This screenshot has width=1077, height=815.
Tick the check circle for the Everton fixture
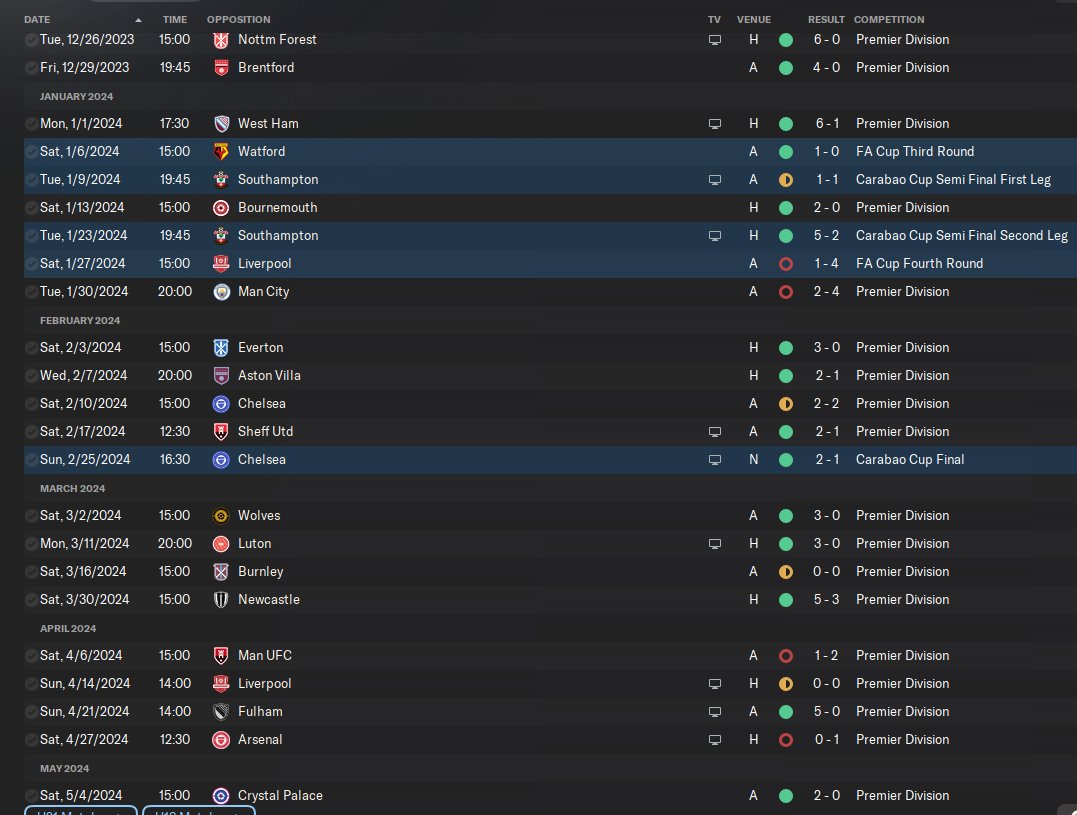pyautogui.click(x=31, y=348)
